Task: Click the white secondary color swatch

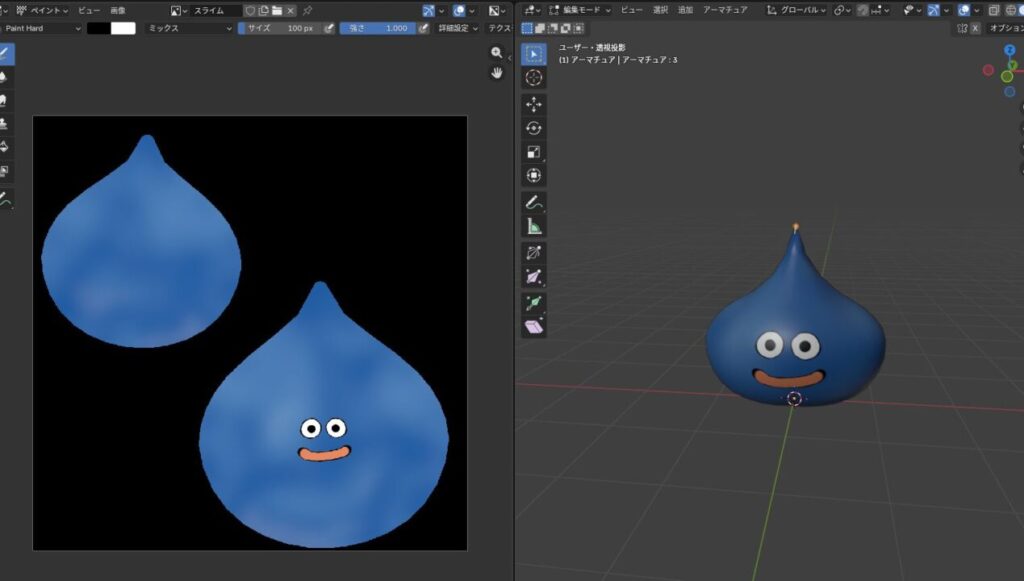Action: click(123, 28)
